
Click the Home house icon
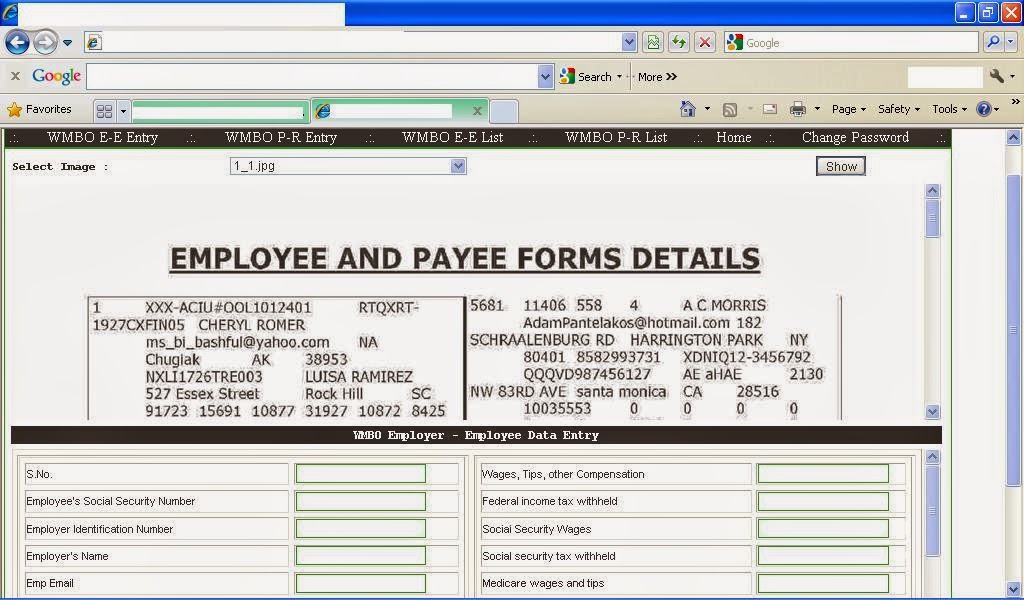(x=688, y=109)
